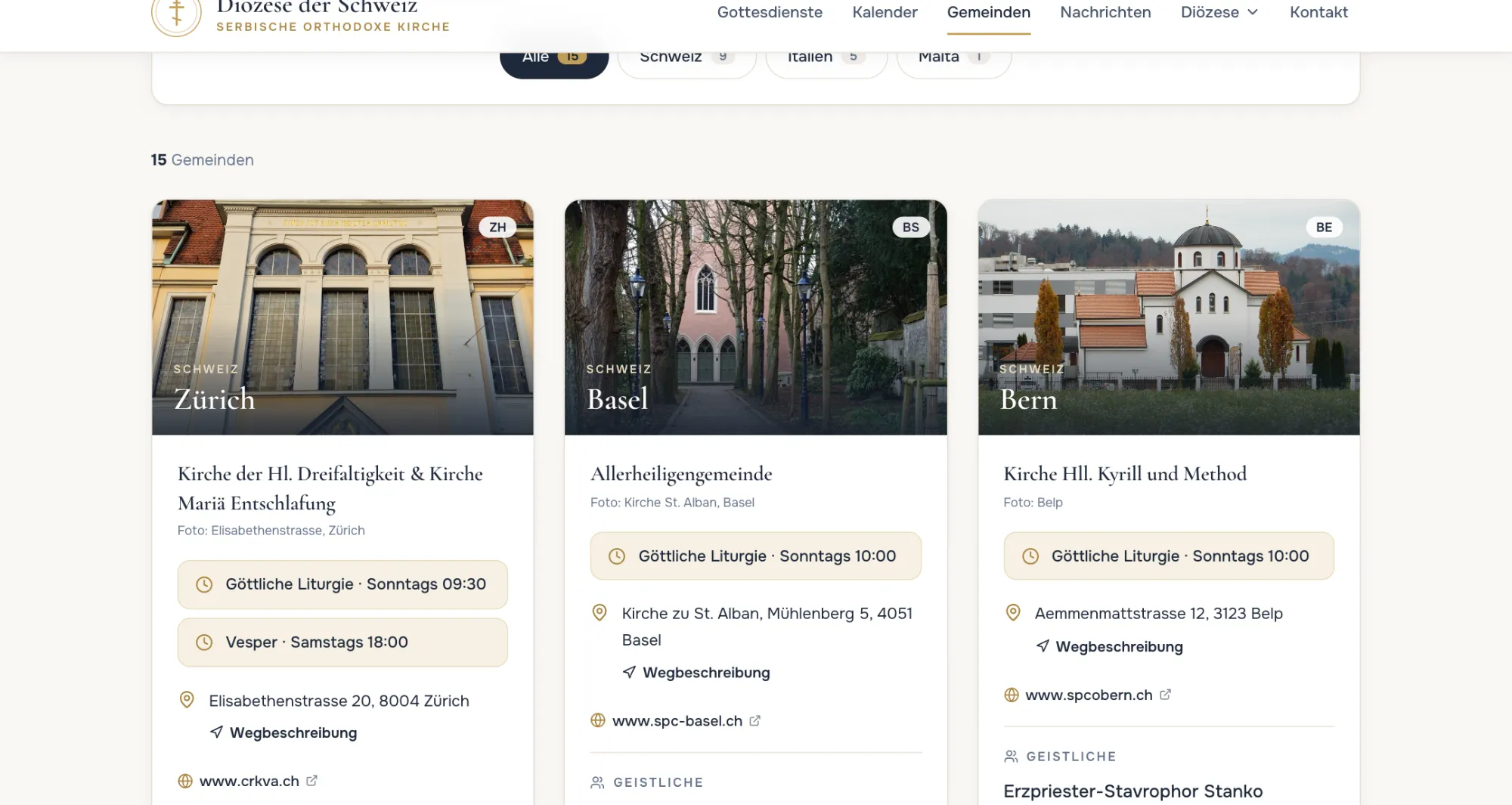Click the BE canton badge

click(1324, 228)
